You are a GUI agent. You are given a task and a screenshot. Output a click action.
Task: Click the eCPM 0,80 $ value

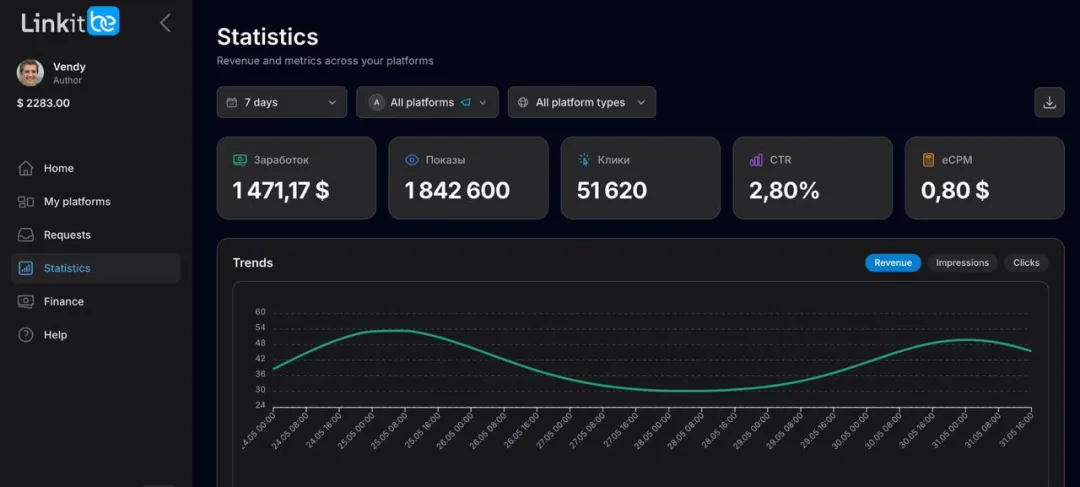pos(955,190)
